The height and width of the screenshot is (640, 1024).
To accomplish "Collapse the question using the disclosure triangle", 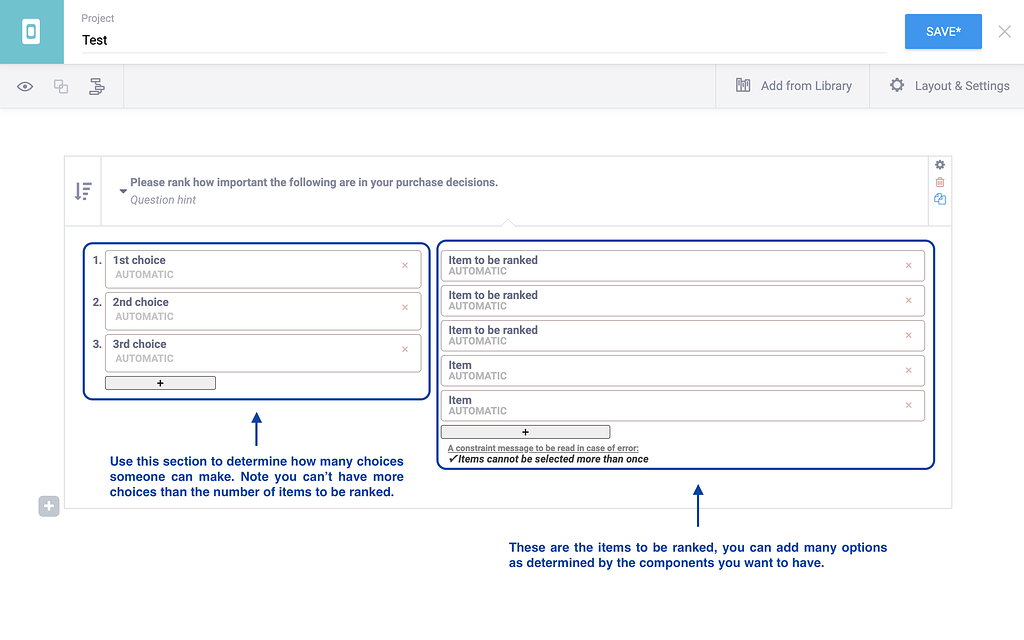I will coord(123,190).
